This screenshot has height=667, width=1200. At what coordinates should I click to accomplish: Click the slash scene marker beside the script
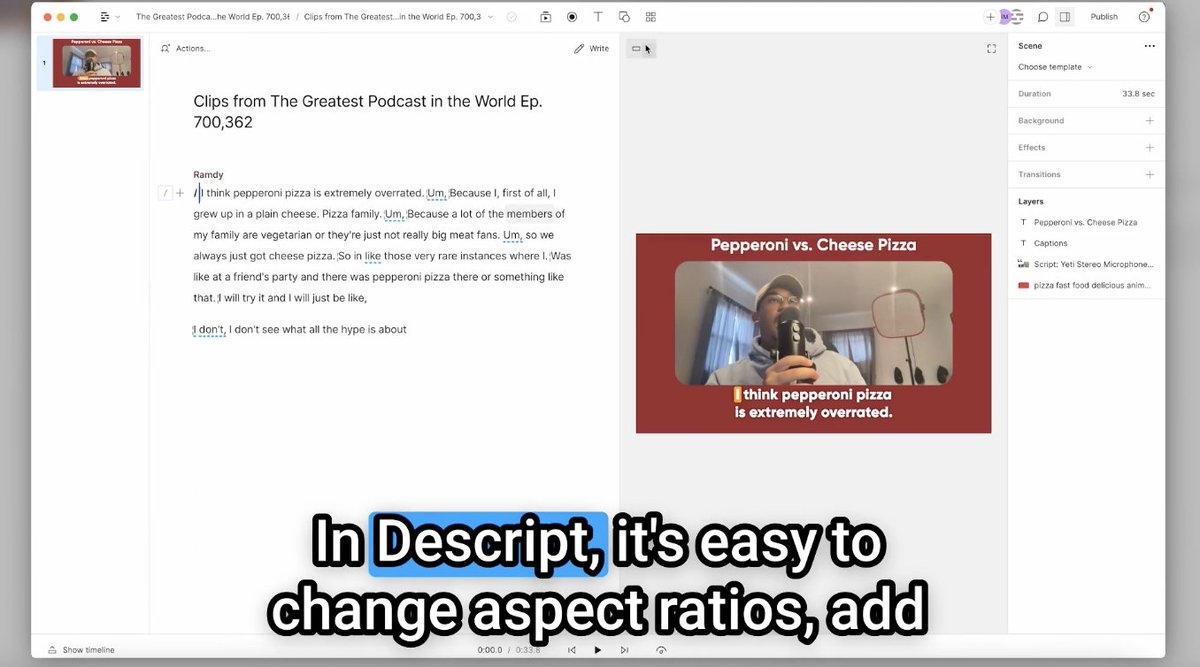pos(165,193)
